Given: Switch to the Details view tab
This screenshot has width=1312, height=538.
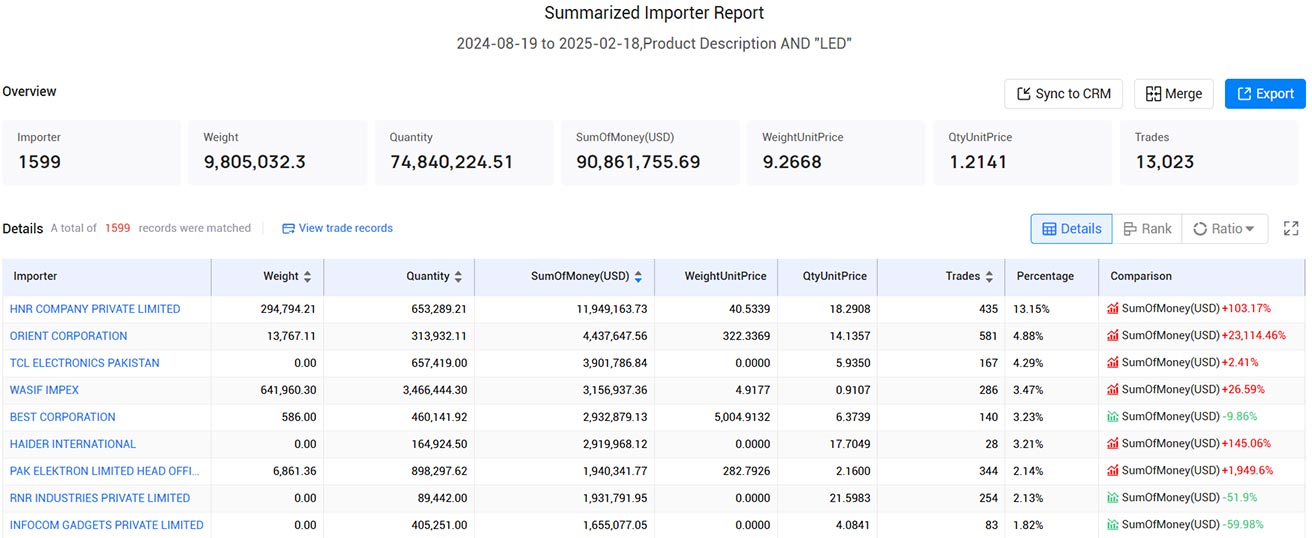Looking at the screenshot, I should 1071,229.
